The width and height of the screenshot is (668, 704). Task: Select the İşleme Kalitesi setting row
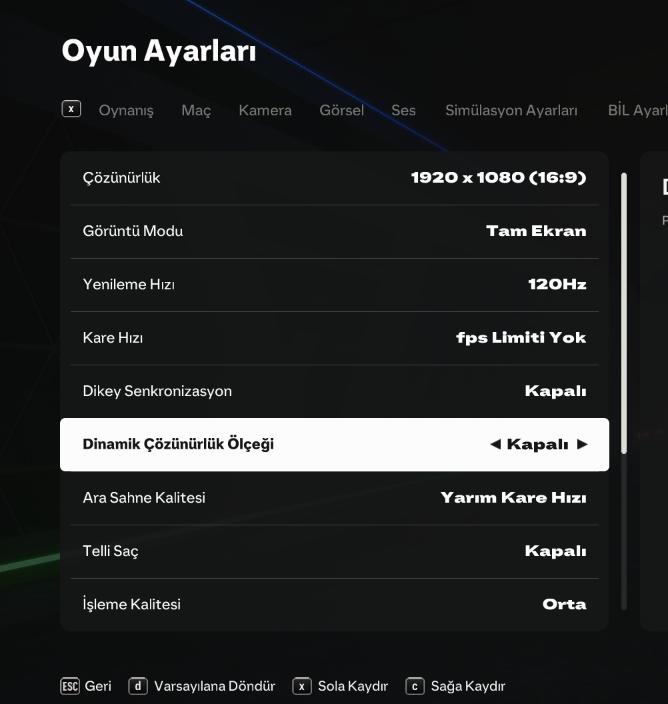coord(334,604)
